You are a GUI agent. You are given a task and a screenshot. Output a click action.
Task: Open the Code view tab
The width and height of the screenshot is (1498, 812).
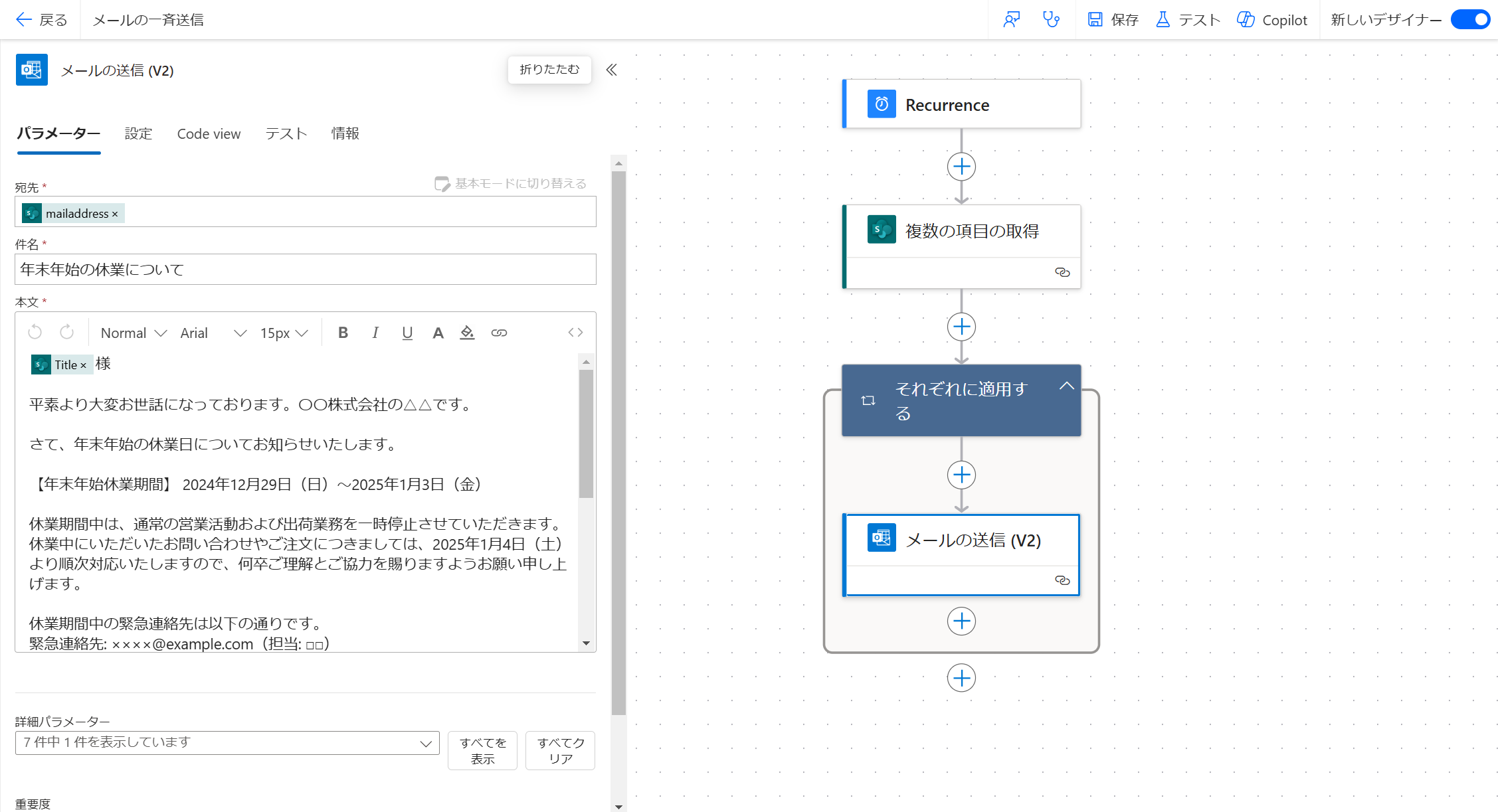[209, 133]
